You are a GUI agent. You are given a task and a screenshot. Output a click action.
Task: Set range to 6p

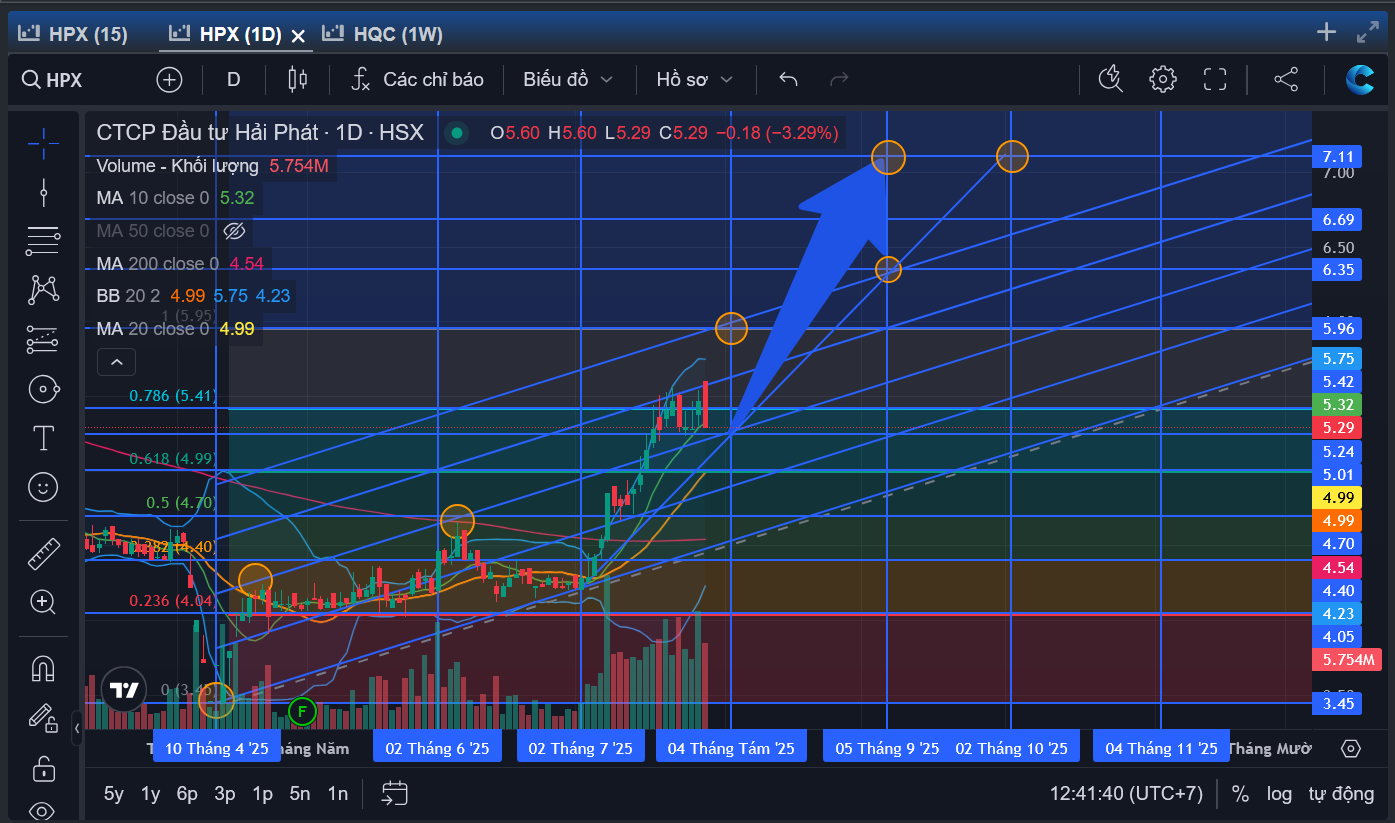point(187,794)
